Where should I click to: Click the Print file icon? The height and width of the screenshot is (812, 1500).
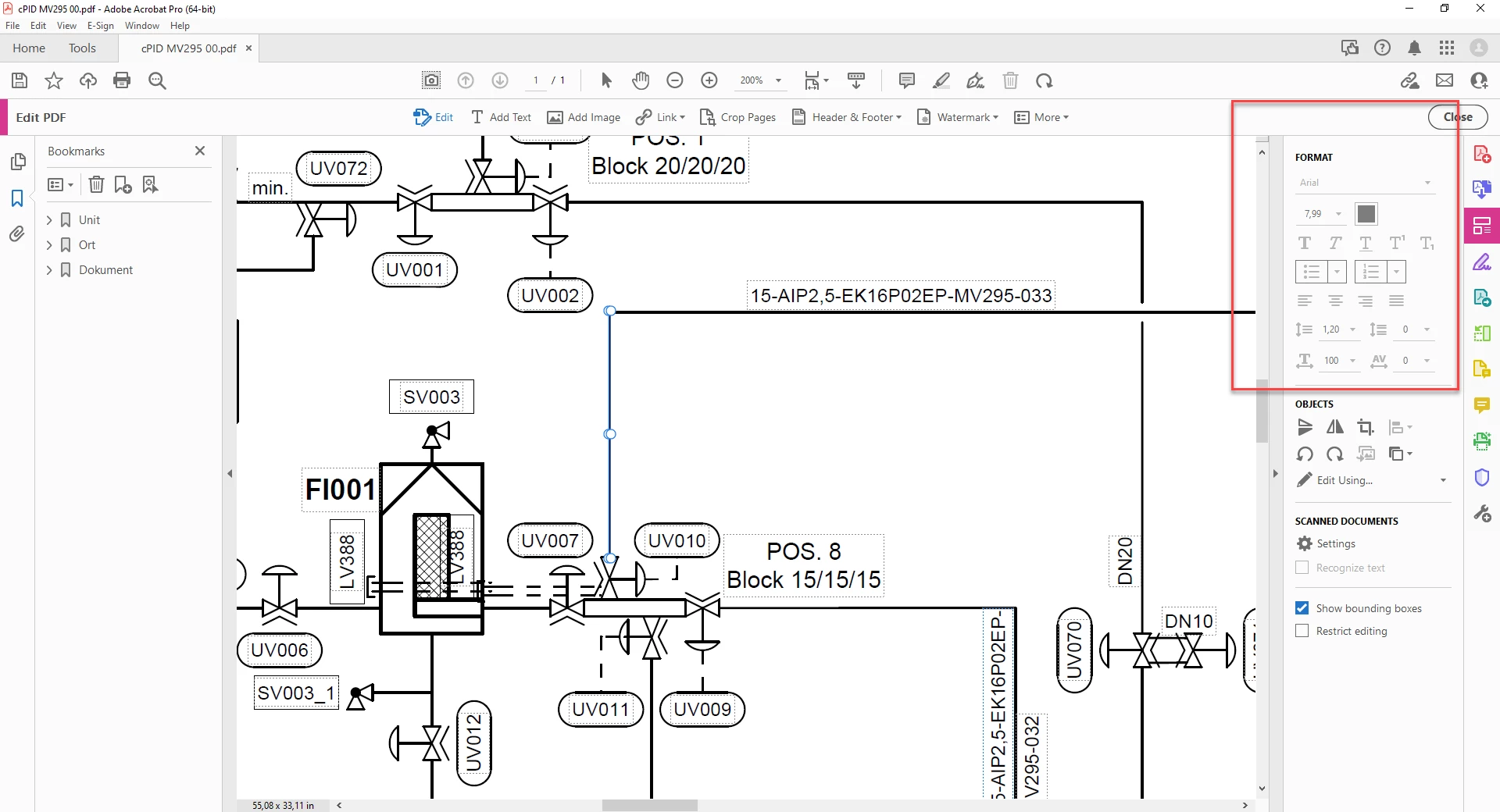coord(122,80)
